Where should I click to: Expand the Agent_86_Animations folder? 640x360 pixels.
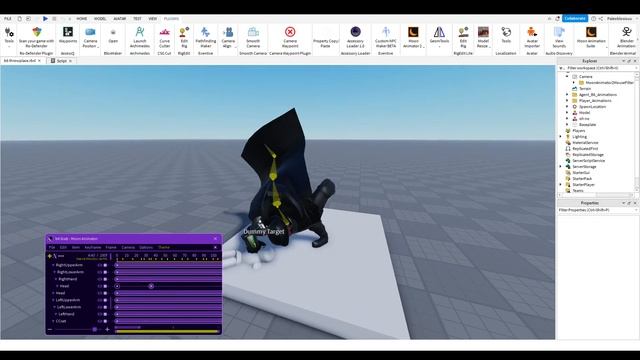[567, 95]
